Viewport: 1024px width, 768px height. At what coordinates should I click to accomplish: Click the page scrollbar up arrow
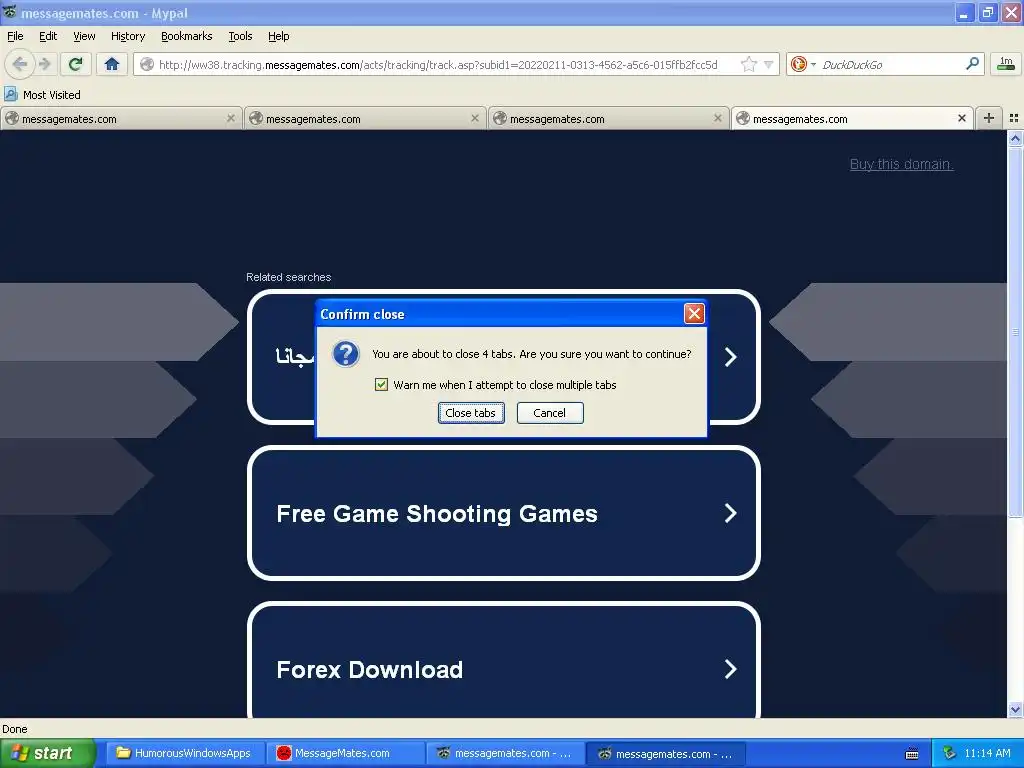(x=1015, y=138)
